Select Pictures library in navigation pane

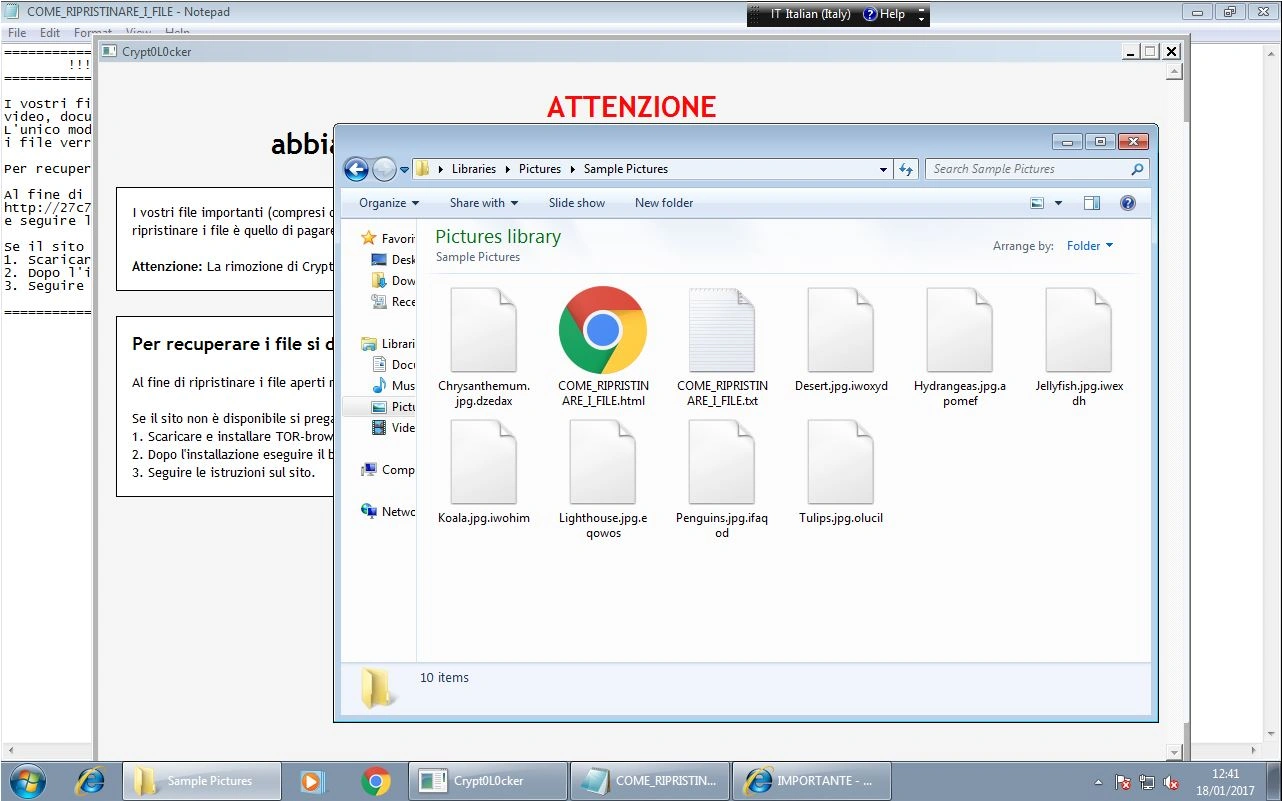[x=392, y=407]
